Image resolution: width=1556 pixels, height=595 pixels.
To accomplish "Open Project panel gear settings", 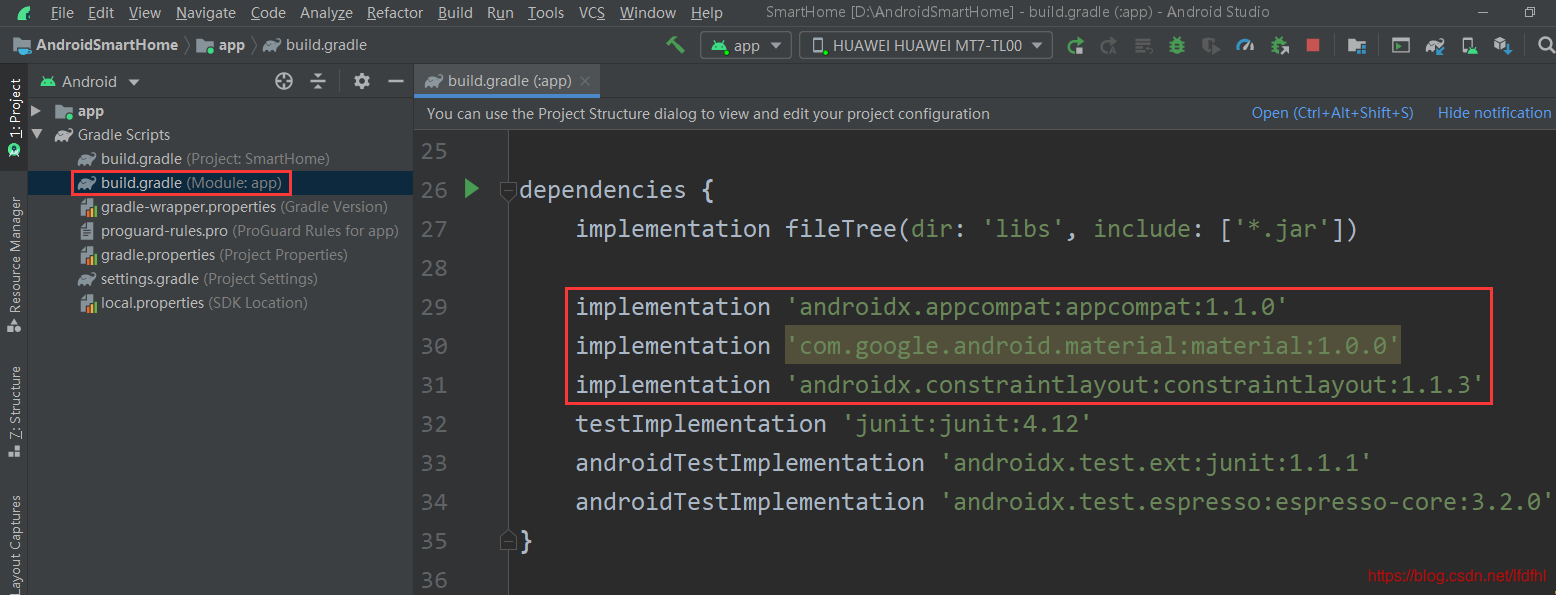I will (362, 81).
